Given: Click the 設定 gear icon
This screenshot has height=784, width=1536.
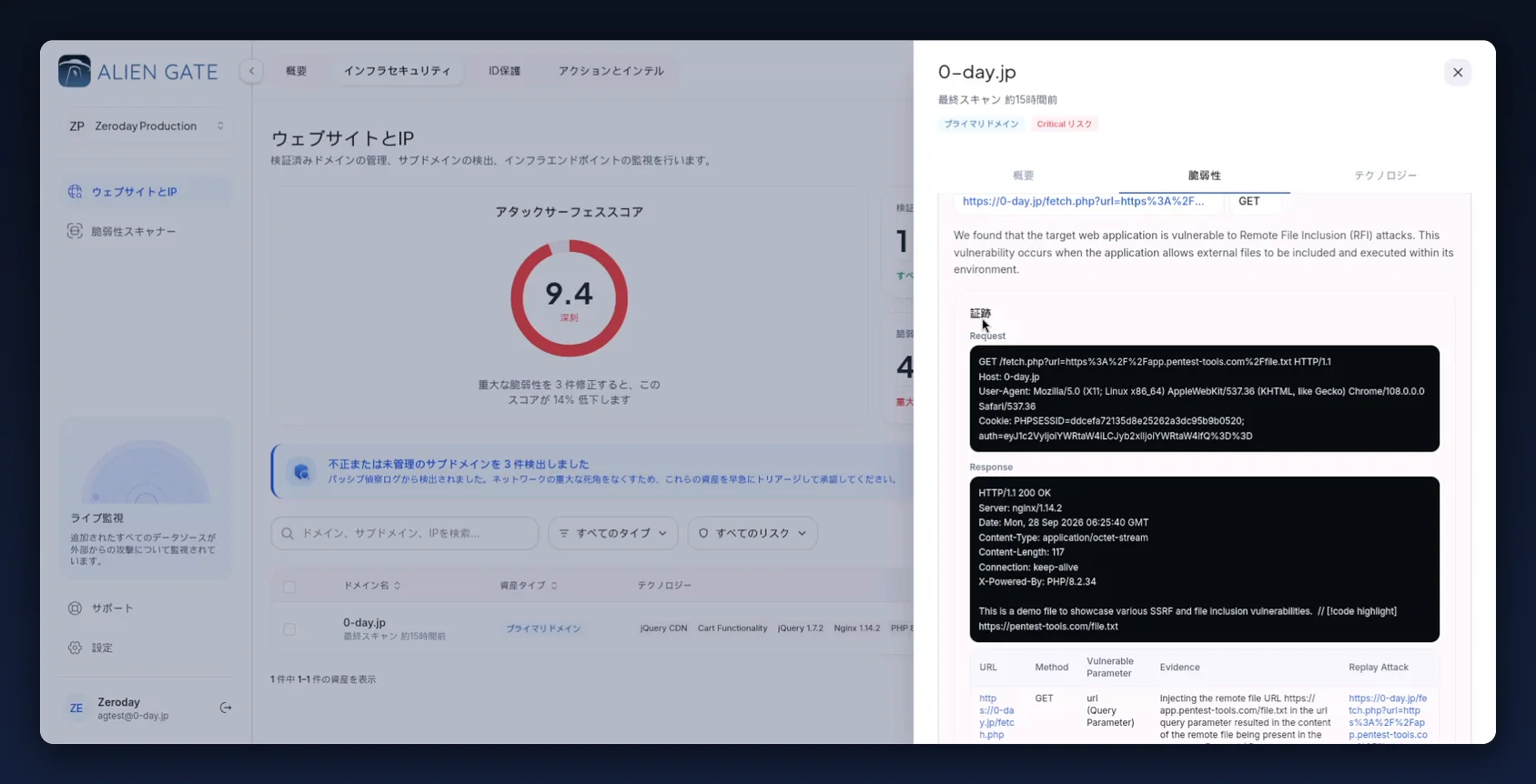Looking at the screenshot, I should point(75,648).
